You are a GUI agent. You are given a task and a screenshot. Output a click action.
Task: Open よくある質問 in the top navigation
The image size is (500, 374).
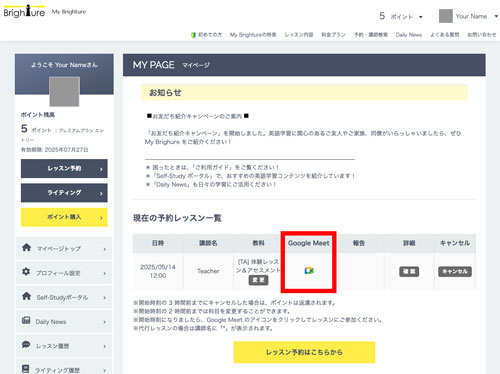[x=444, y=35]
